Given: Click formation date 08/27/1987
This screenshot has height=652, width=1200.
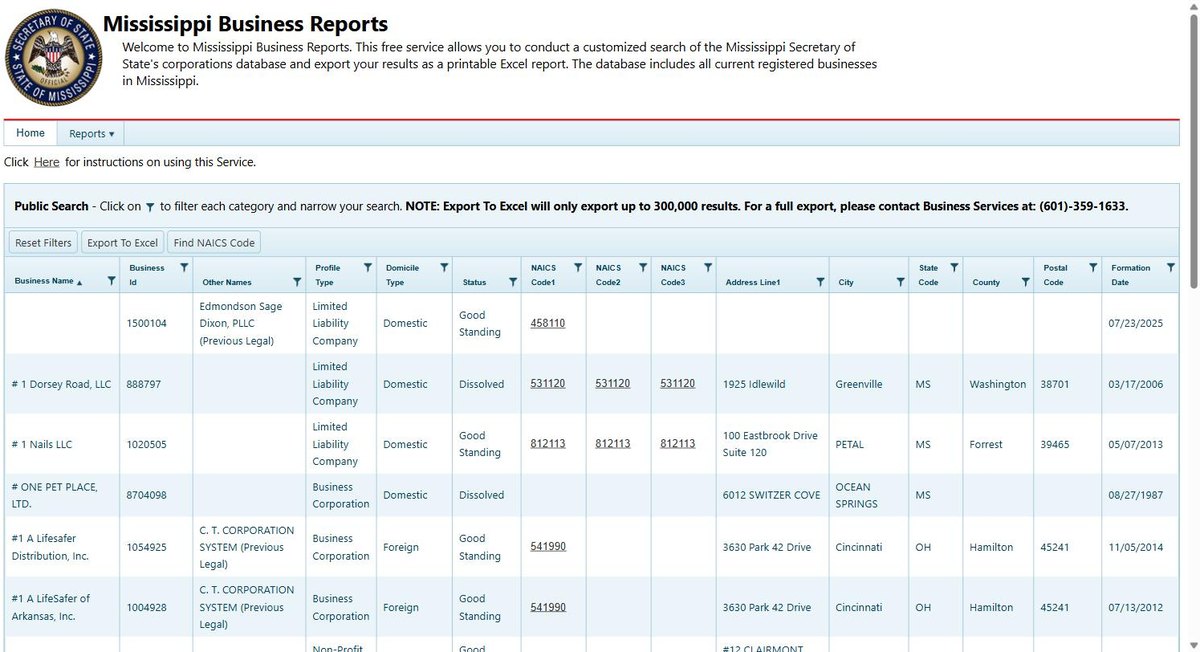Looking at the screenshot, I should (x=1139, y=495).
